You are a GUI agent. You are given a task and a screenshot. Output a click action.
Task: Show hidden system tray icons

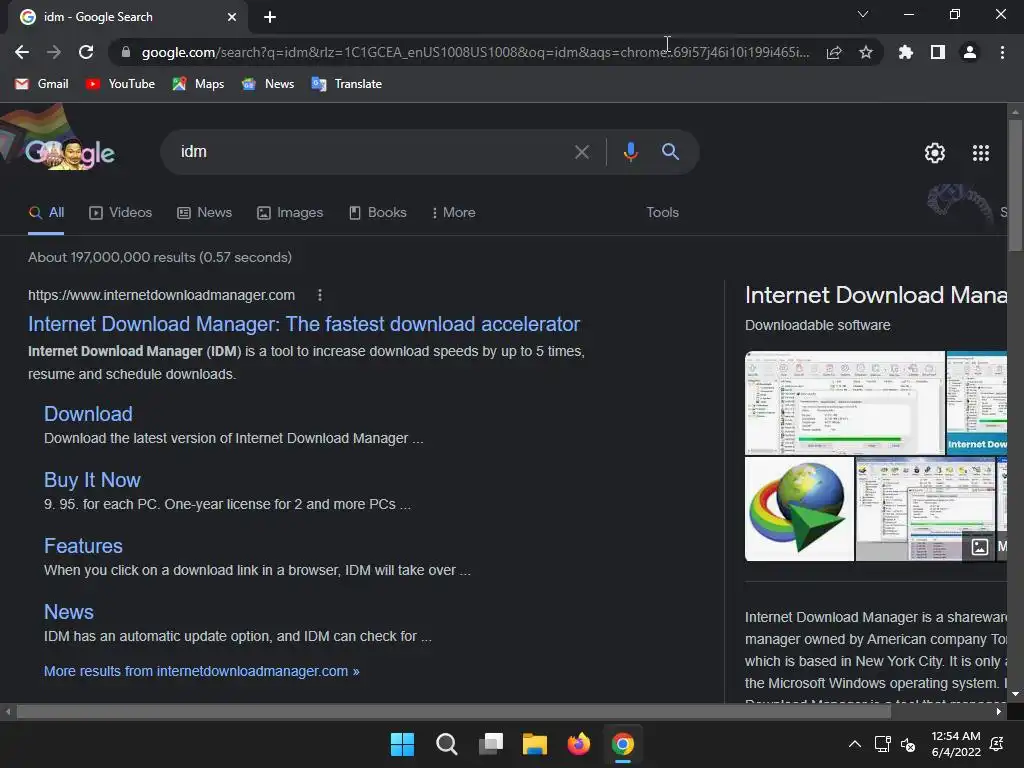854,744
